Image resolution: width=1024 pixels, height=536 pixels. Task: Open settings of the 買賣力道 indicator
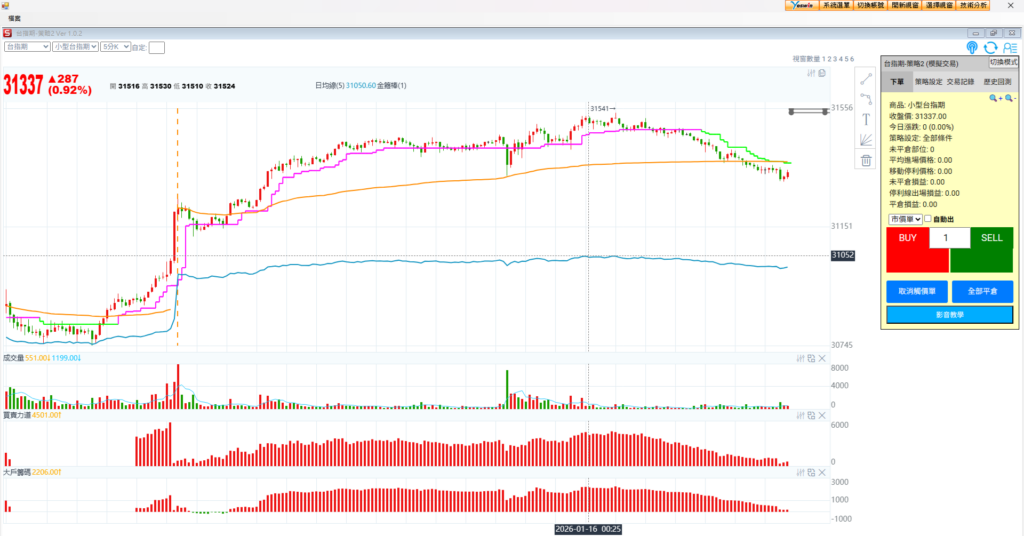pyautogui.click(x=799, y=415)
